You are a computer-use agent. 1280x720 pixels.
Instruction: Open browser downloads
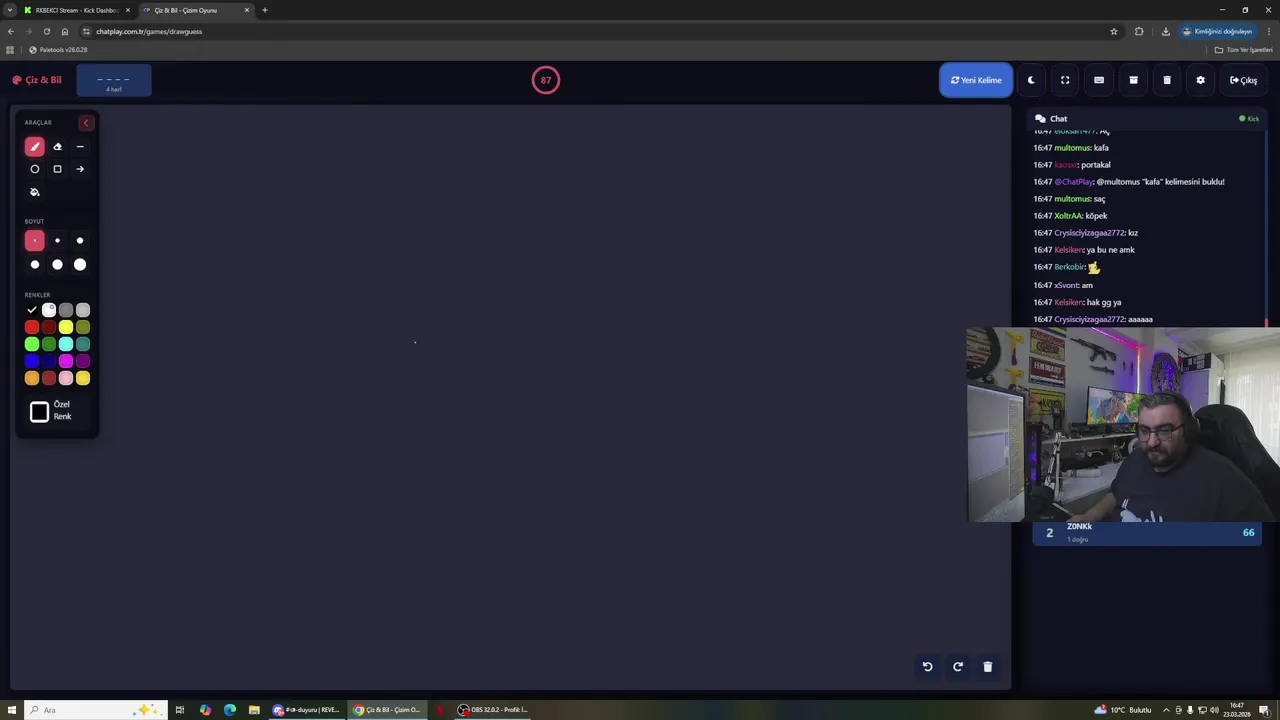pyautogui.click(x=1165, y=31)
